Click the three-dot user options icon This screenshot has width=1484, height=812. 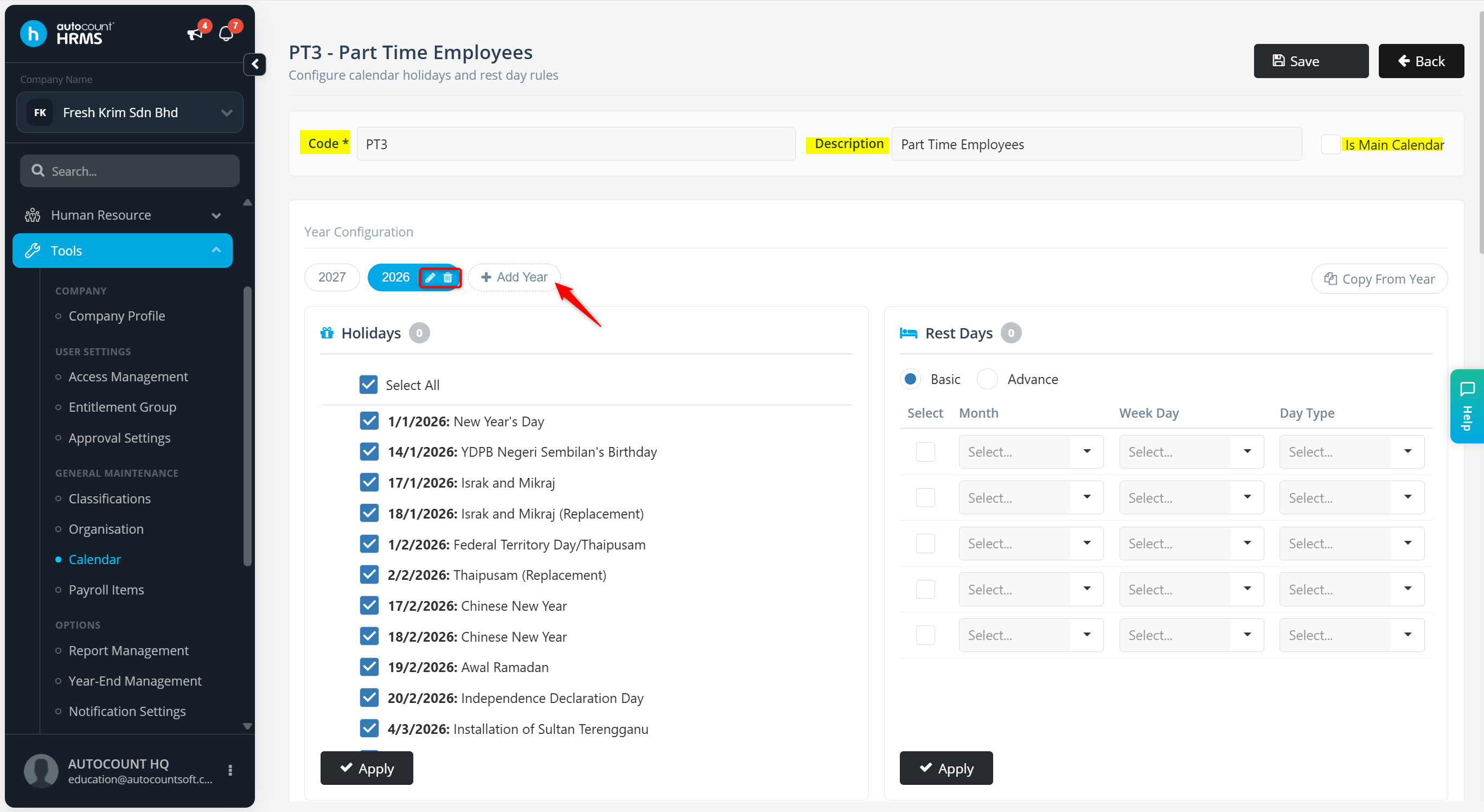[231, 771]
